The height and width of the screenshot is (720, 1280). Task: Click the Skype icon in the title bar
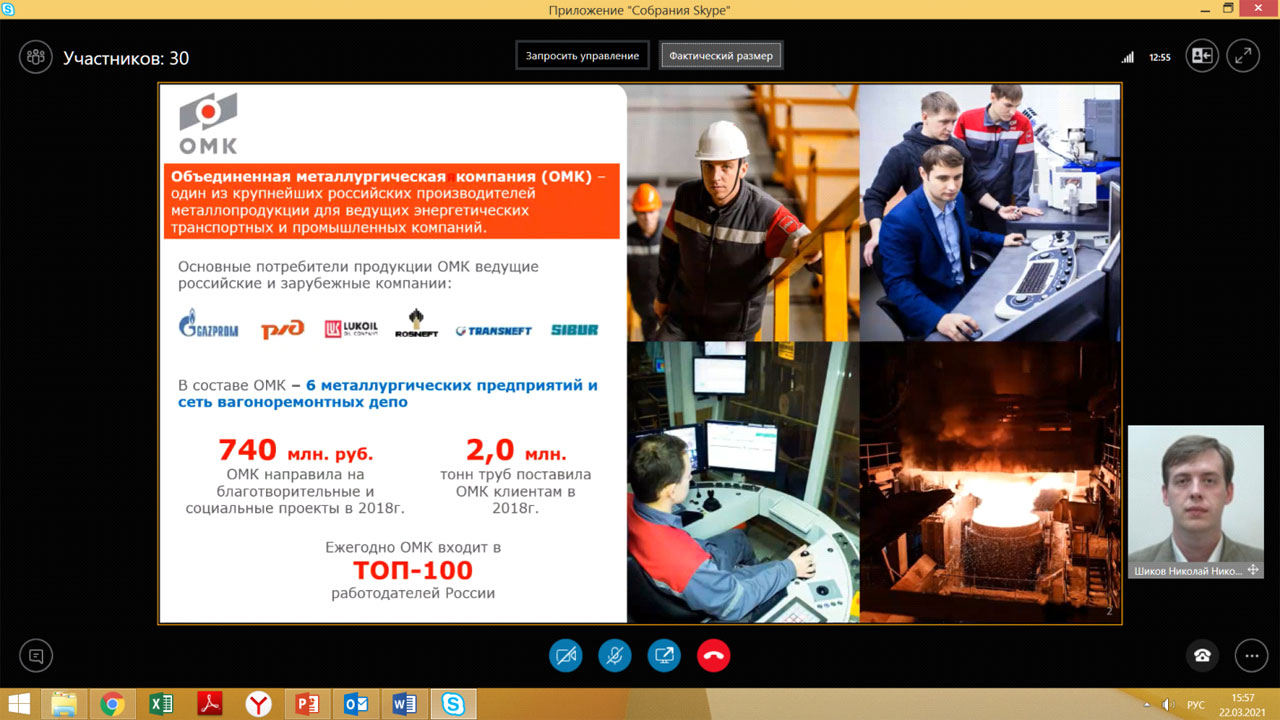pyautogui.click(x=9, y=9)
